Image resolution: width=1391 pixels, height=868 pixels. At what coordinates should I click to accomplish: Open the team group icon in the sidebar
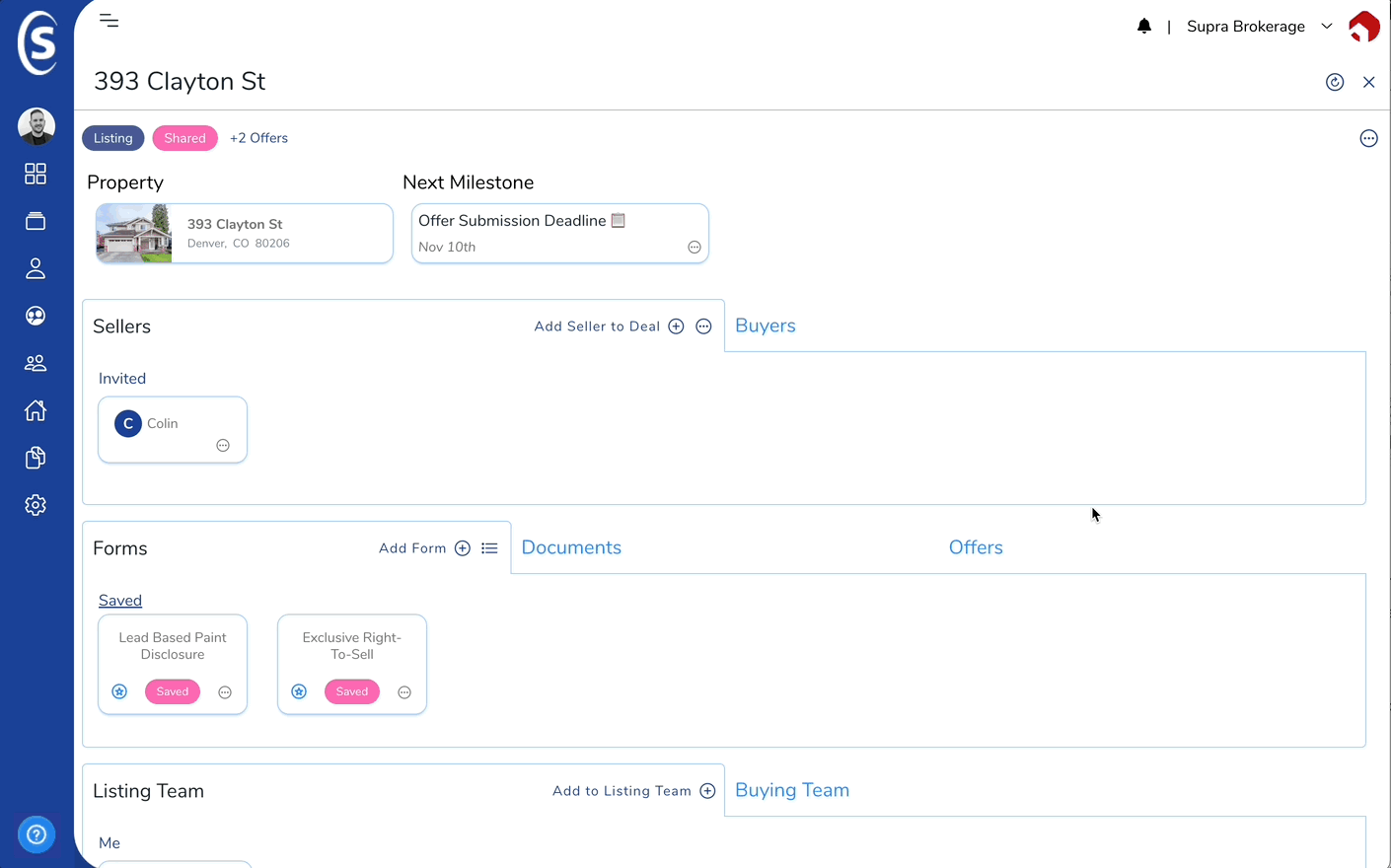pos(36,363)
